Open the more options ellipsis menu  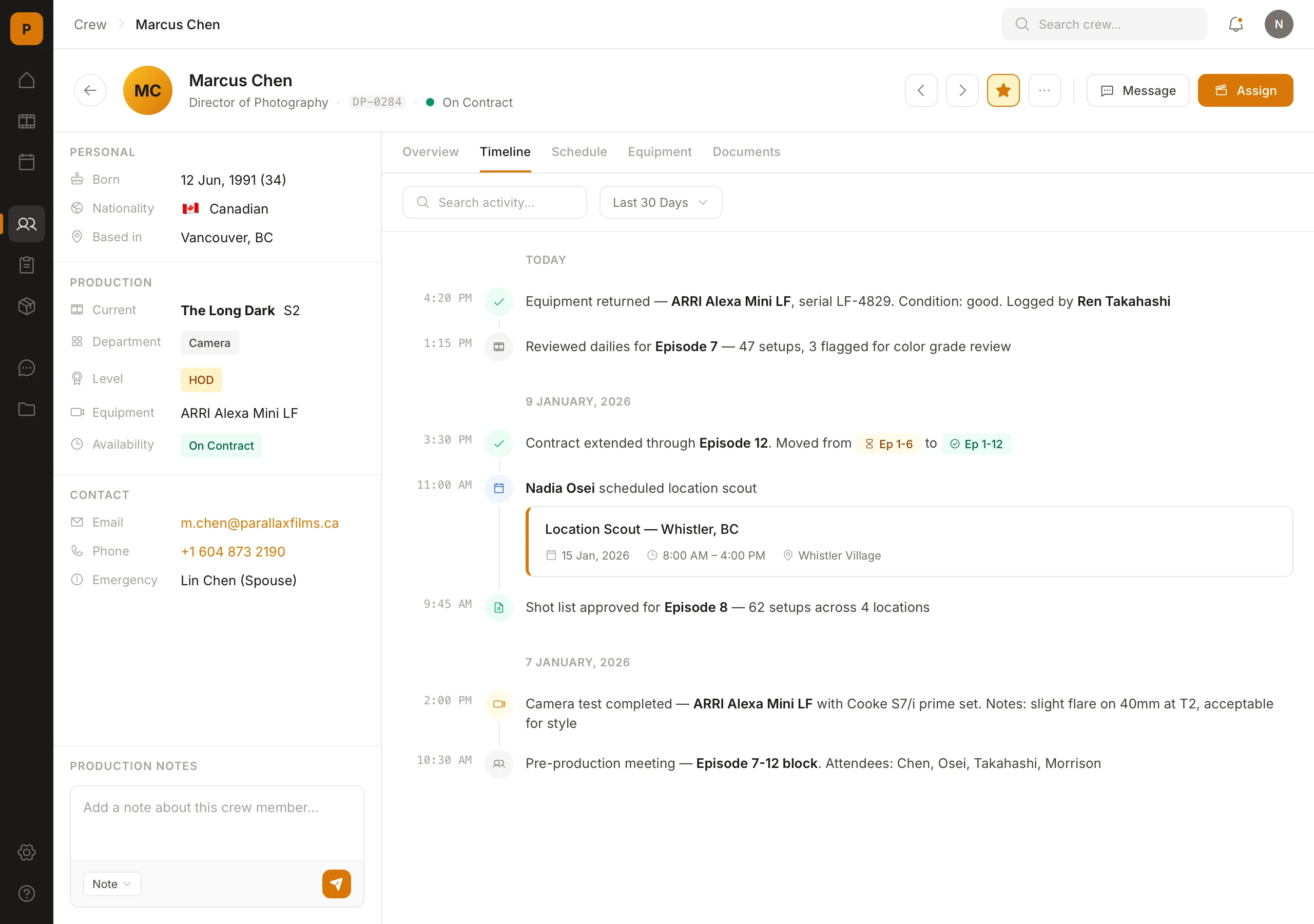(1044, 90)
